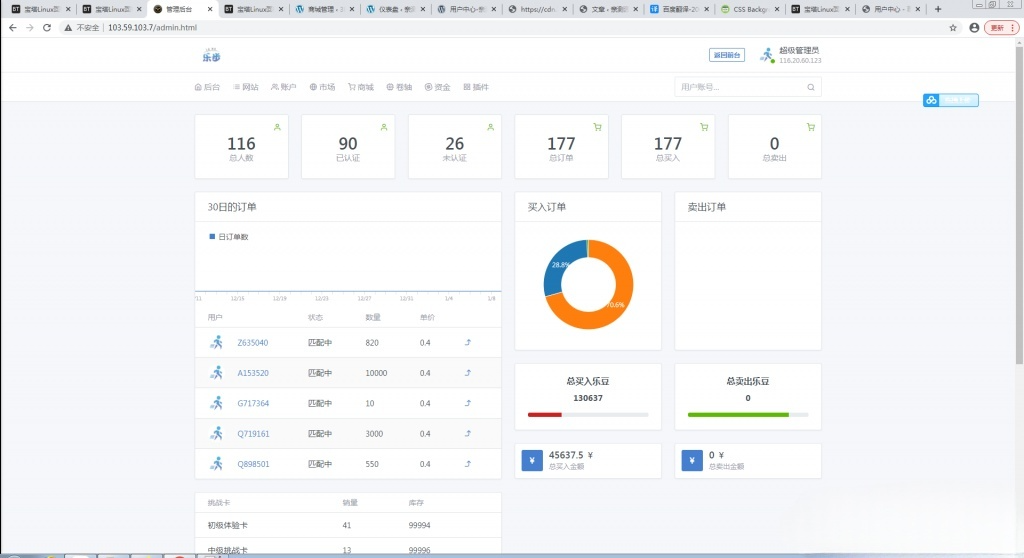The width and height of the screenshot is (1024, 558).
Task: Click the cart icon on the 总订单 card
Action: [597, 127]
